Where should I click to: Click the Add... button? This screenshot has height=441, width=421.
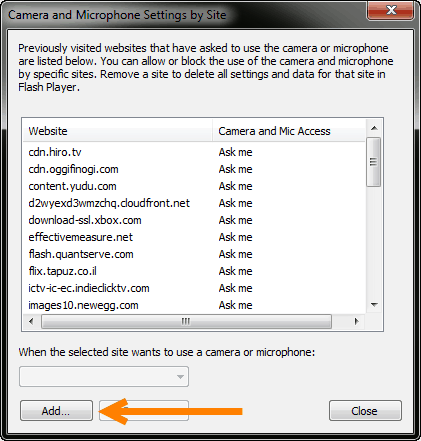click(x=56, y=411)
